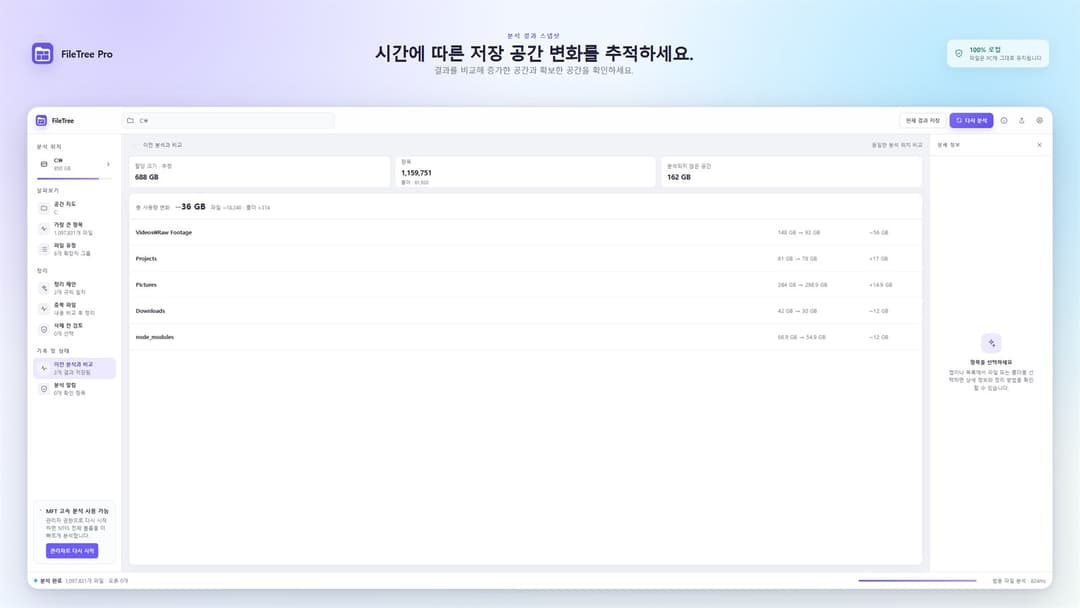Select the Pictures row
1080x608 pixels.
[x=526, y=285]
